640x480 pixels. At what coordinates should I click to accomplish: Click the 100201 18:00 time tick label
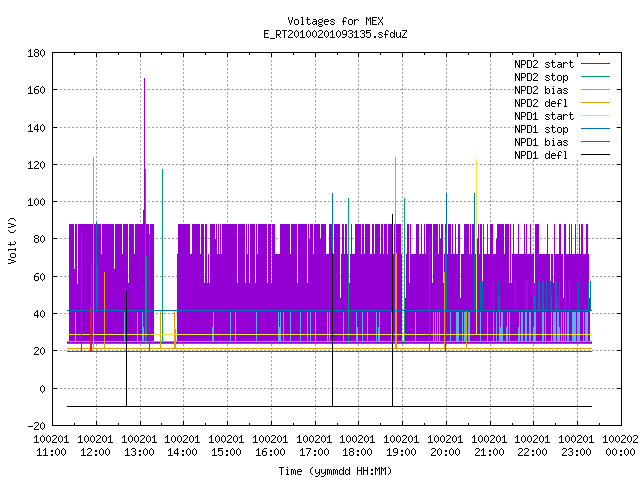click(x=358, y=446)
